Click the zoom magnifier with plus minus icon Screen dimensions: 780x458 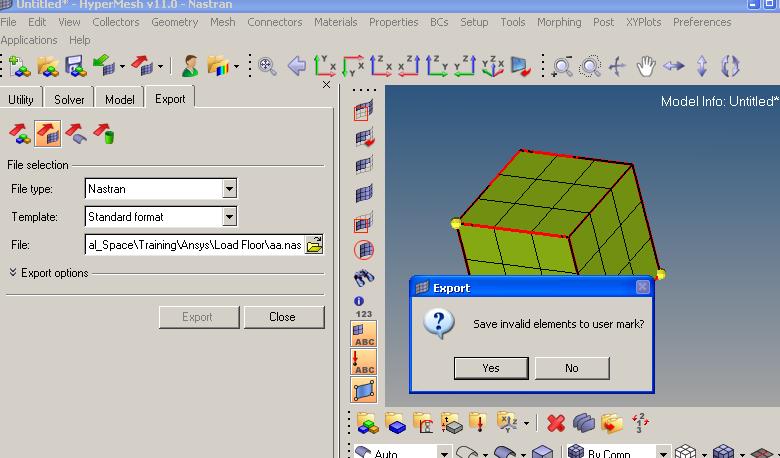(562, 67)
